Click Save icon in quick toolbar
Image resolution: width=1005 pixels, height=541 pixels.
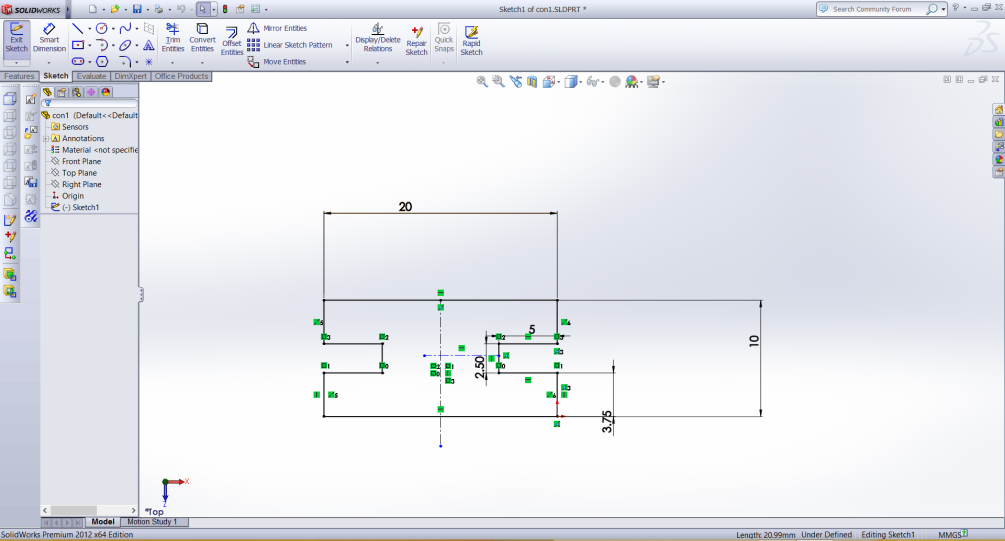137,9
